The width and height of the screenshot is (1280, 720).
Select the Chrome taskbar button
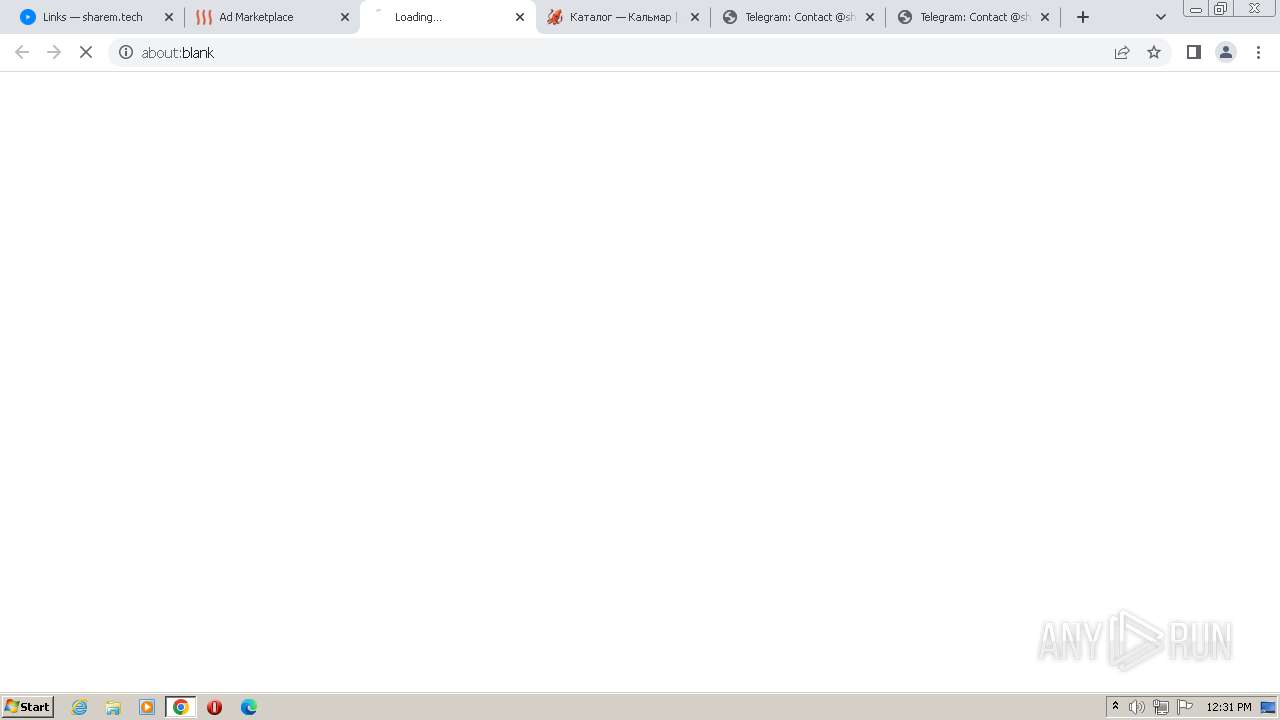pyautogui.click(x=181, y=707)
